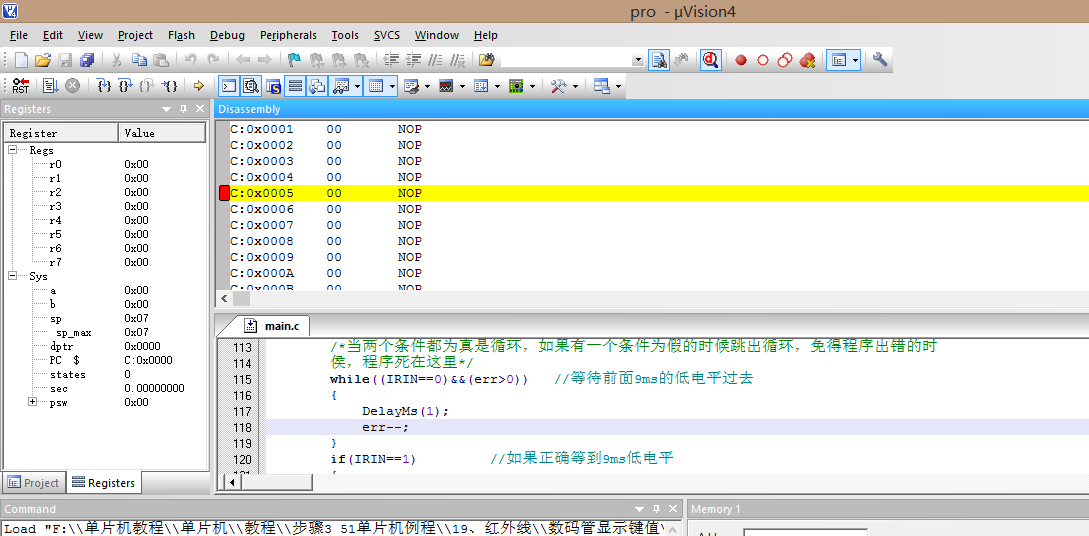Open the Memory Windows dropdown arrow
1089x536 pixels.
click(392, 86)
